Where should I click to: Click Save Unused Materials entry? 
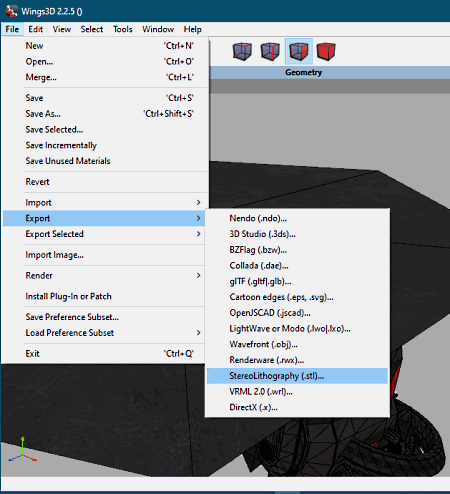click(x=105, y=161)
